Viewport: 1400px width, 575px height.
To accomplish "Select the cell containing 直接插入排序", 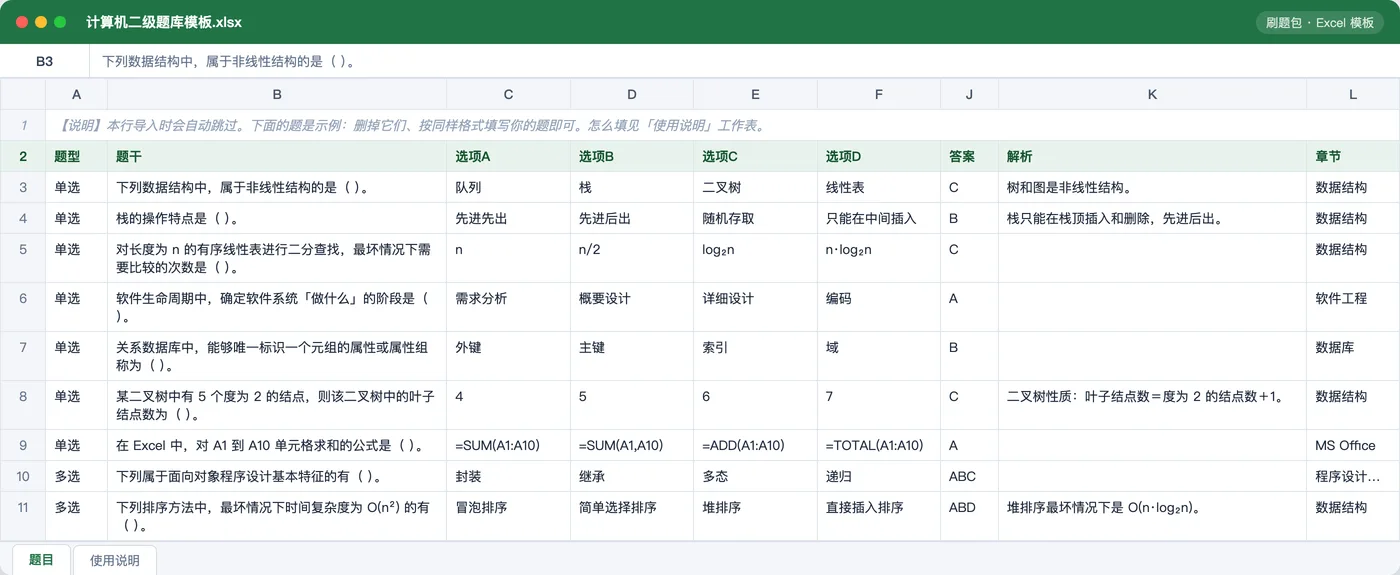I will pos(879,516).
